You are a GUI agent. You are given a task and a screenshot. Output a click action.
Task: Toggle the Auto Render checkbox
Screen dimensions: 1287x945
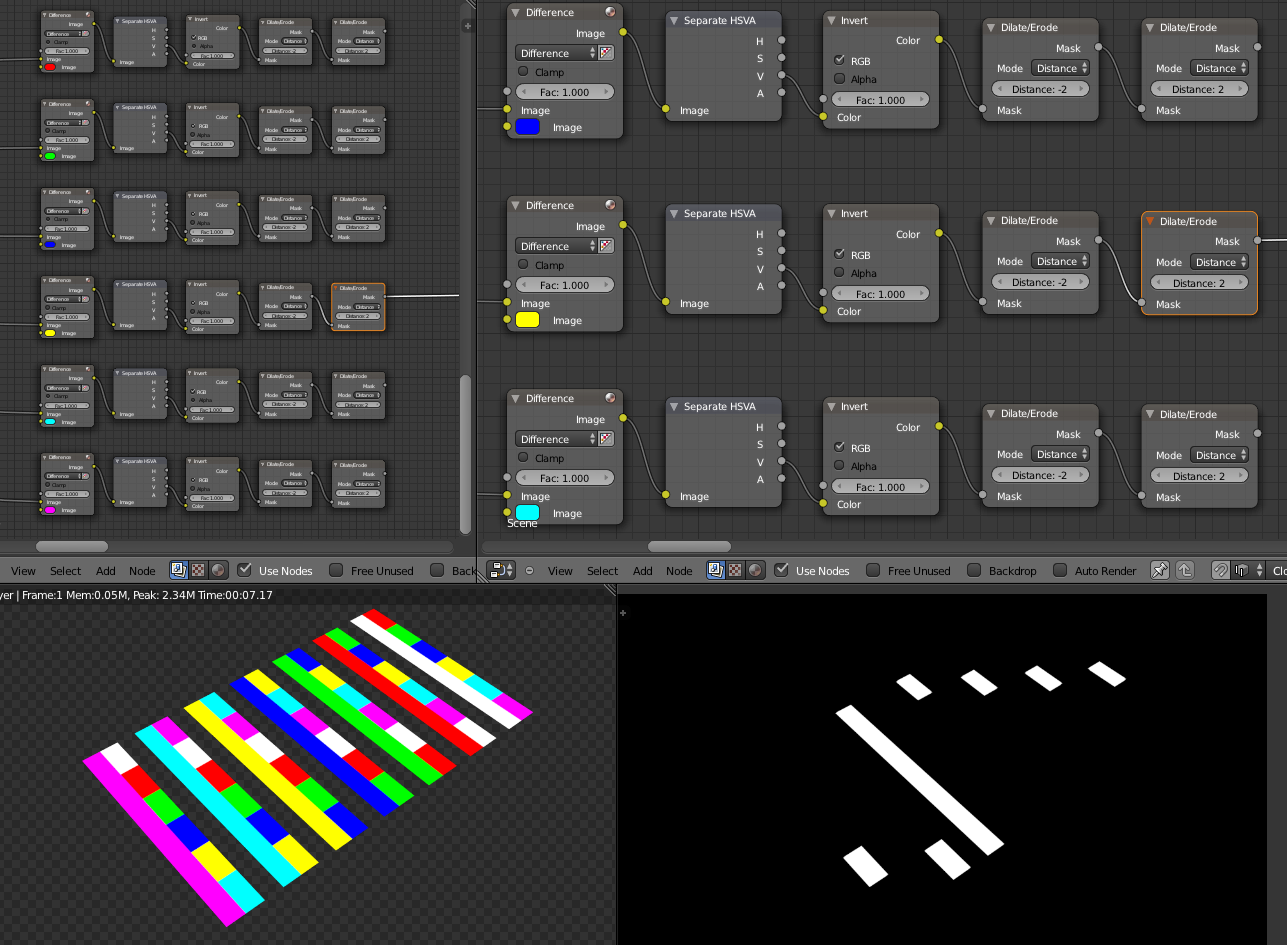tap(1060, 570)
